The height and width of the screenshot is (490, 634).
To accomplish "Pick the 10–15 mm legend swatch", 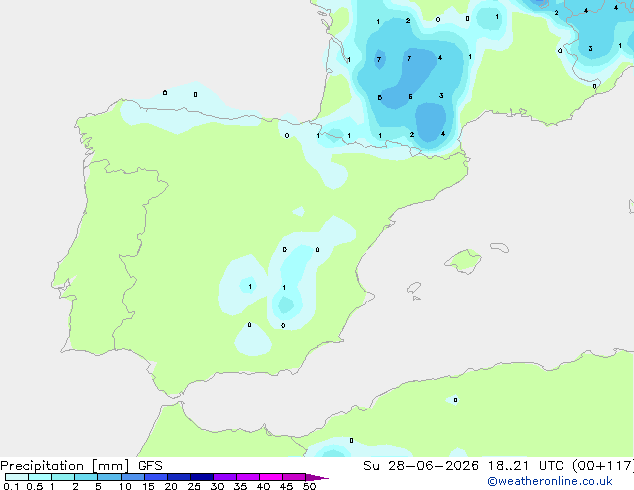I will click(x=132, y=477).
